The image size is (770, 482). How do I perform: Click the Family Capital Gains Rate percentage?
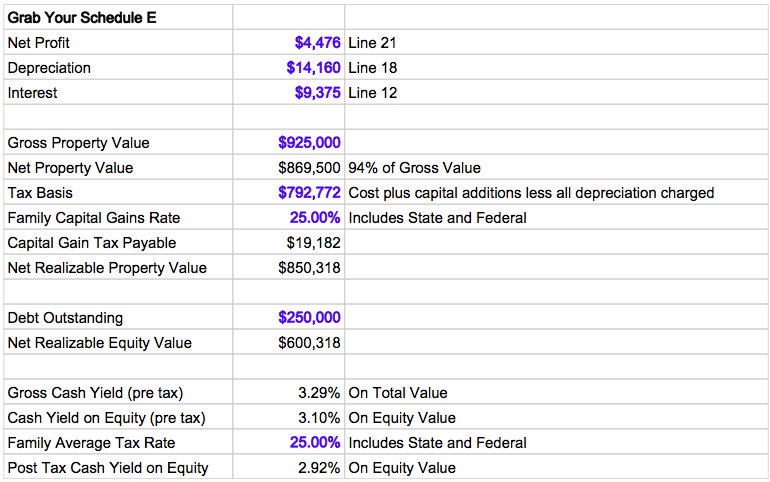click(315, 218)
